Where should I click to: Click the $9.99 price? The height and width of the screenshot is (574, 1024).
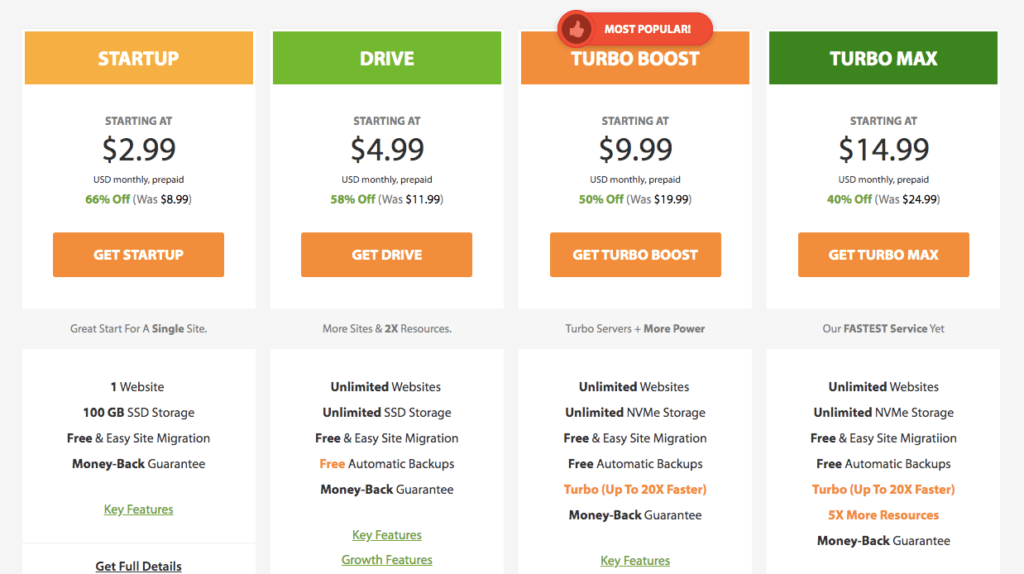[635, 150]
